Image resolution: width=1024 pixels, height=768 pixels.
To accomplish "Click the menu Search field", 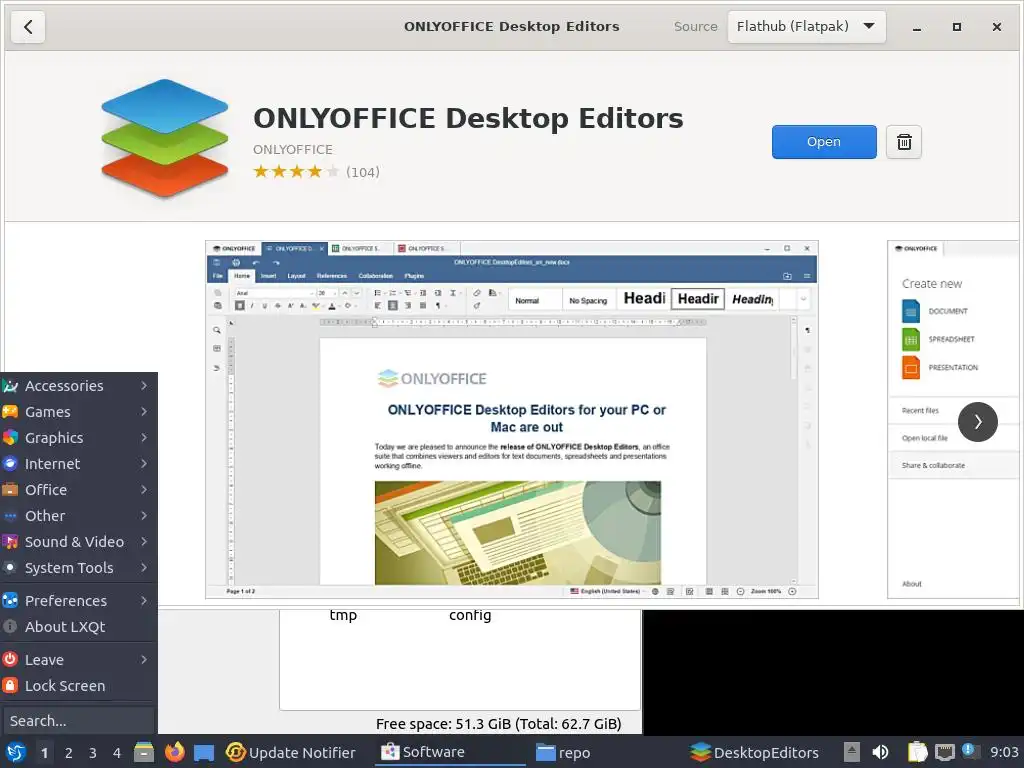I will (78, 721).
